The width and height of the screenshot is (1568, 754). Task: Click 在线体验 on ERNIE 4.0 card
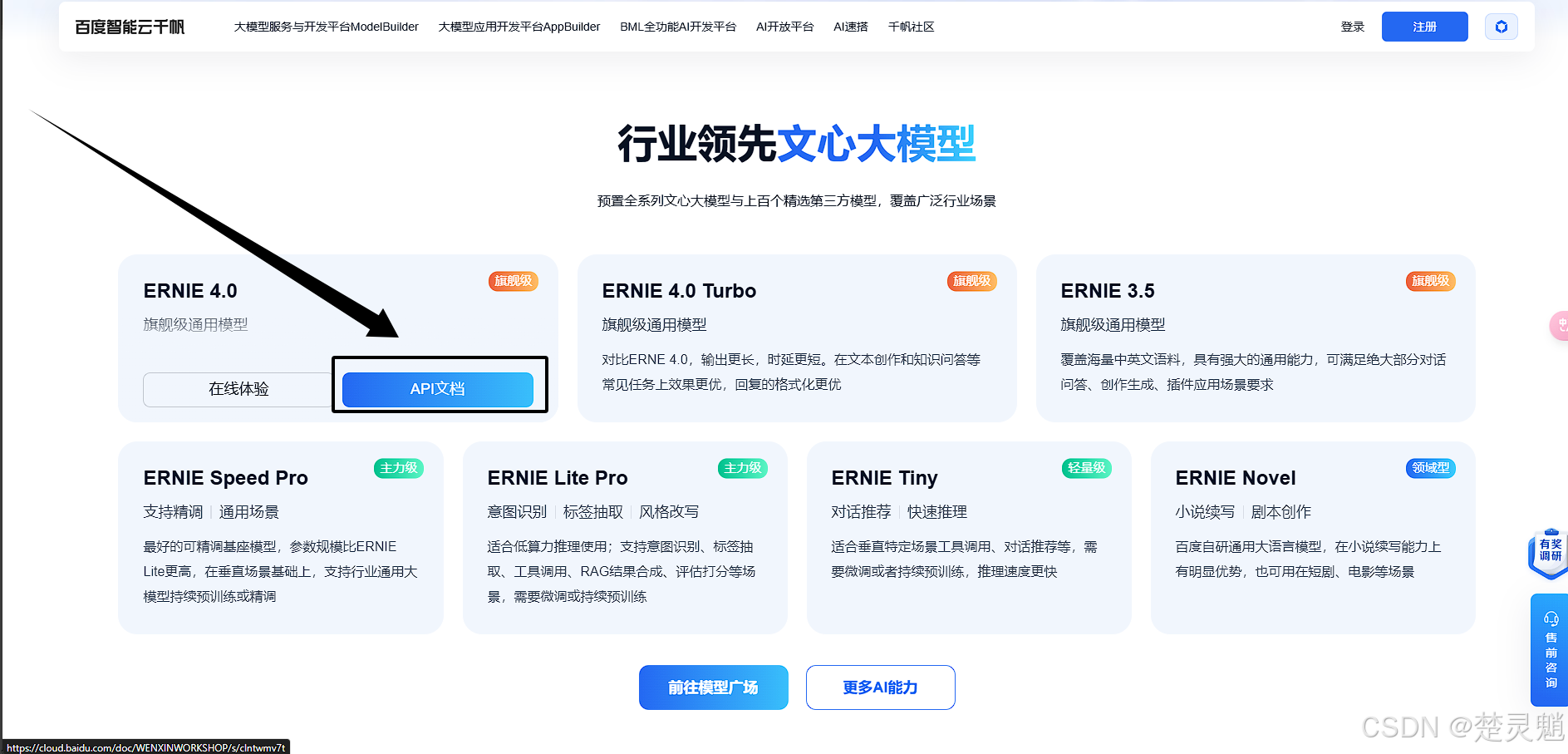click(x=238, y=389)
